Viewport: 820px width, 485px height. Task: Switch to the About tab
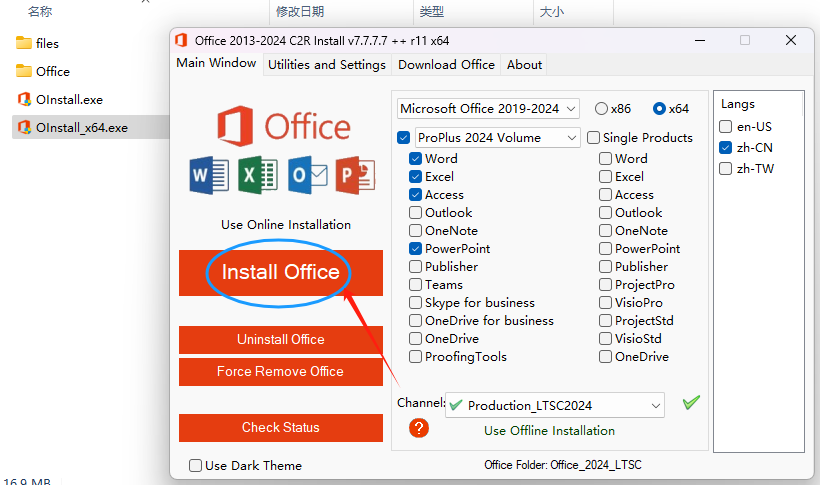pos(524,65)
